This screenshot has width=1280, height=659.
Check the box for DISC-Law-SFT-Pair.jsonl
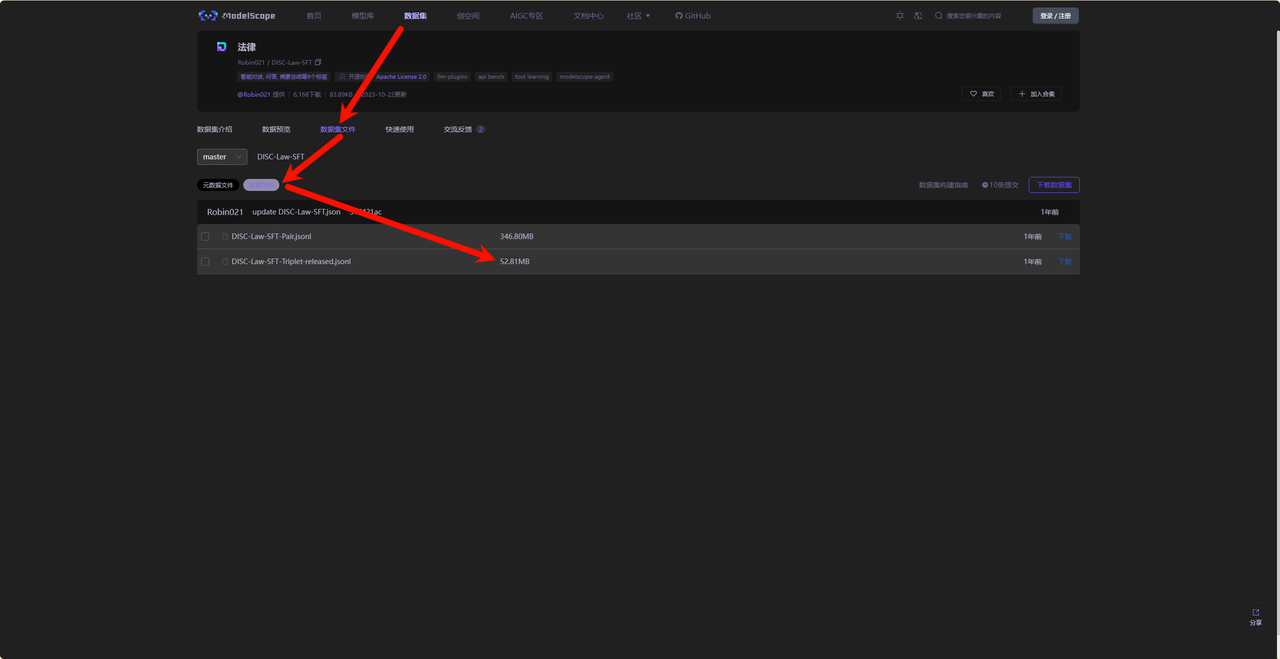click(x=205, y=237)
